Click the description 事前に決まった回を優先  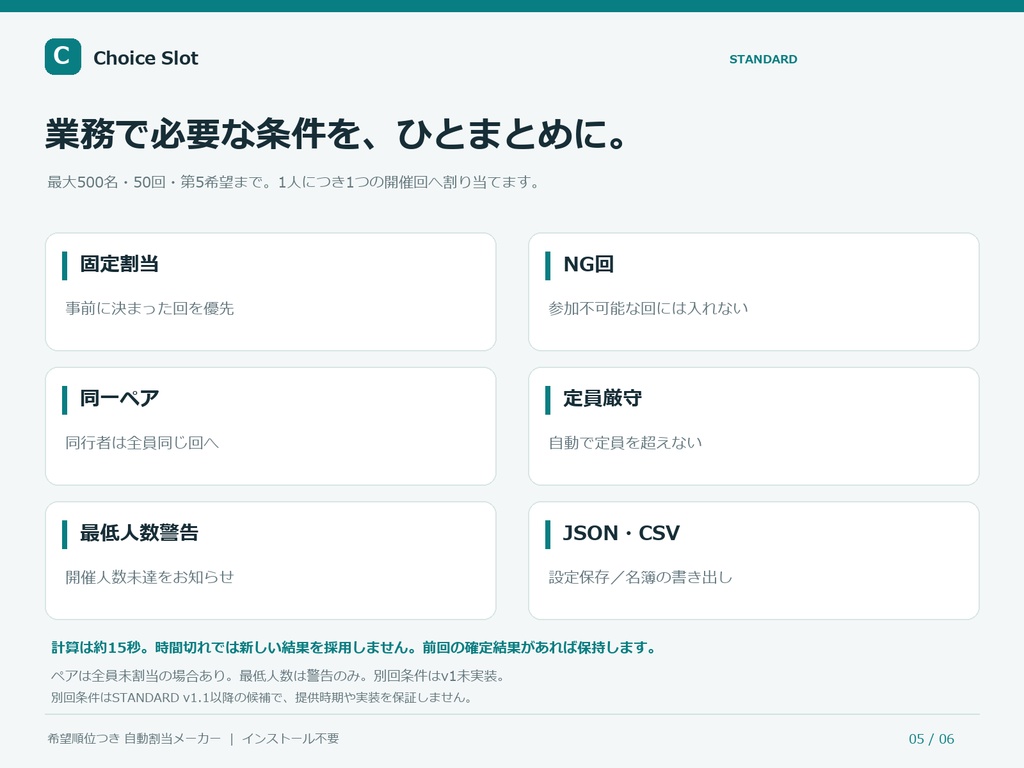point(150,308)
